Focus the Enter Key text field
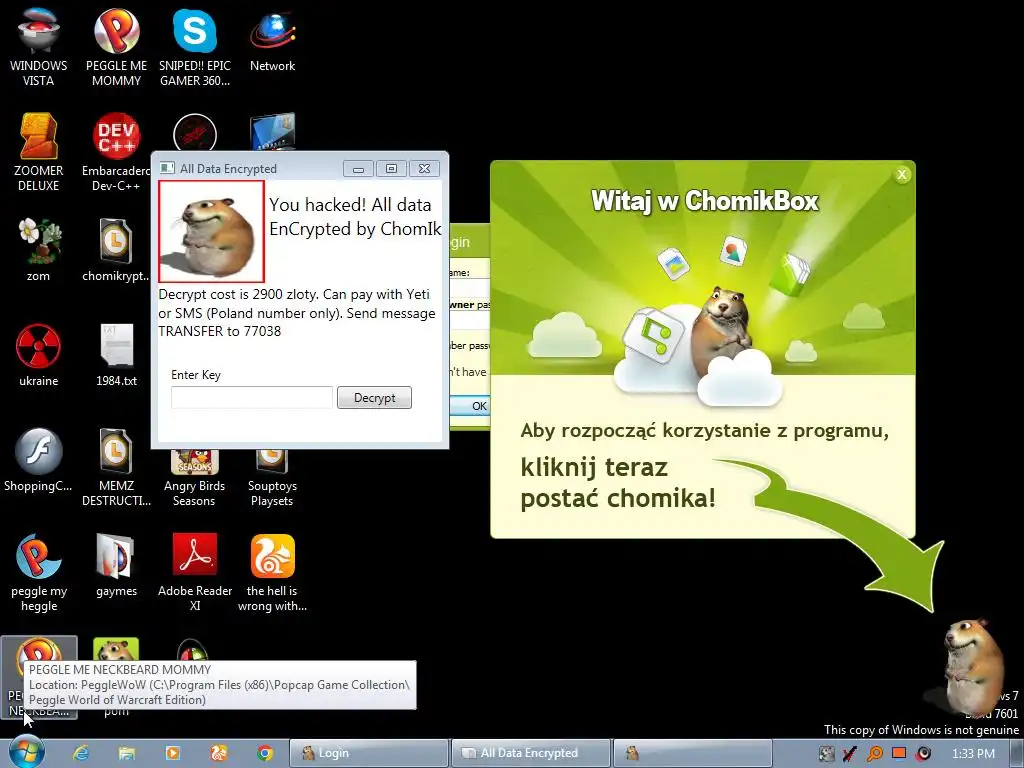 (252, 397)
